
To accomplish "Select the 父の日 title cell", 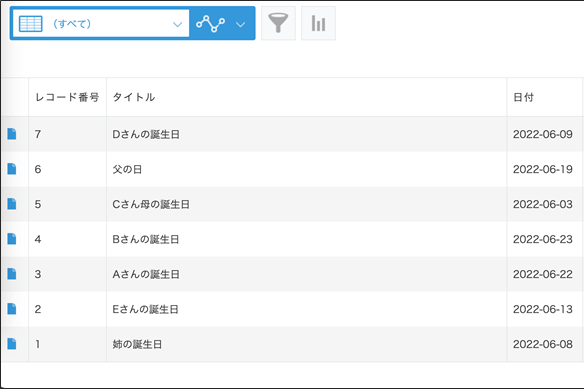I will pyautogui.click(x=307, y=169).
